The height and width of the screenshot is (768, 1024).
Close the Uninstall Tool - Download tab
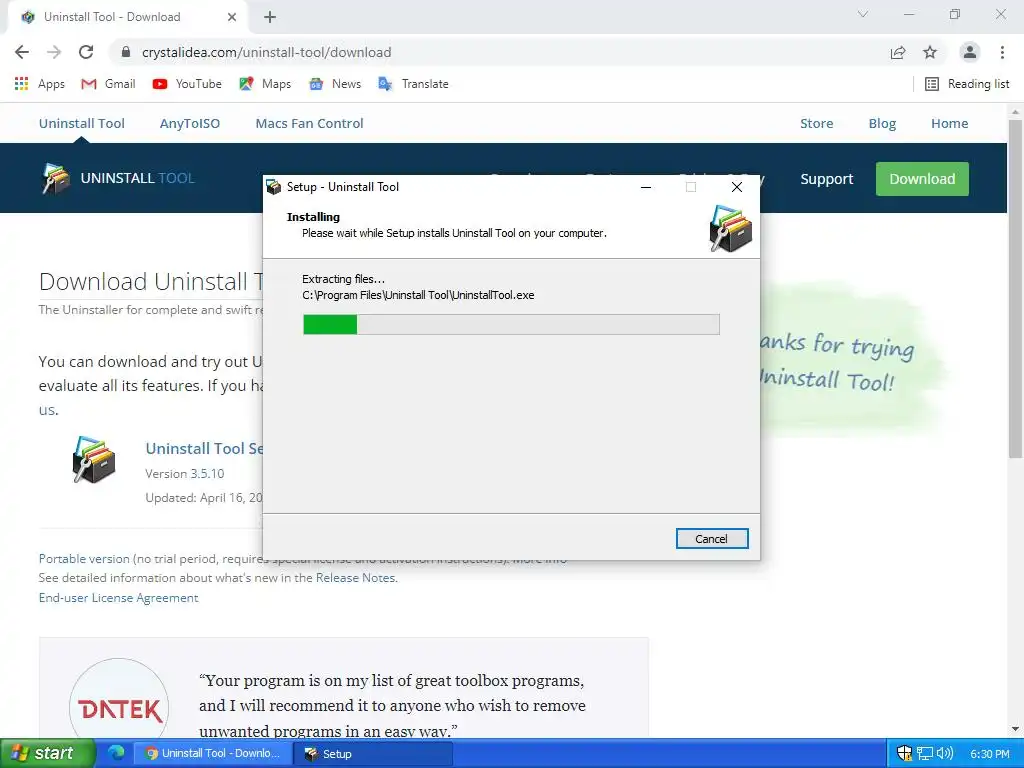[232, 17]
